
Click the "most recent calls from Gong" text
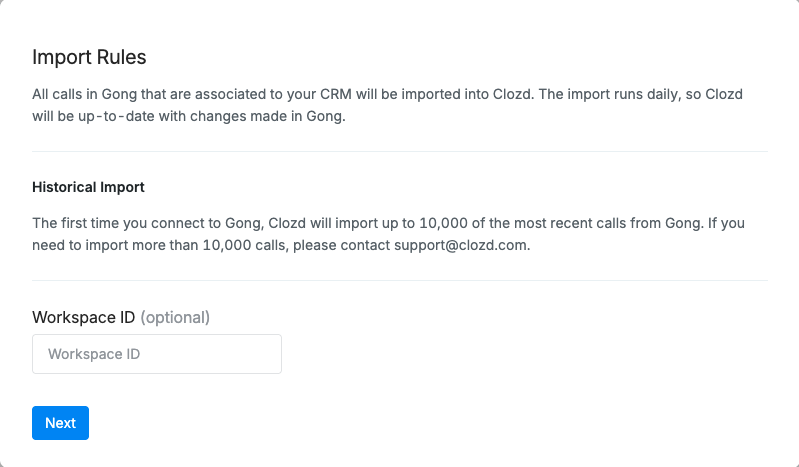pyautogui.click(x=572, y=222)
